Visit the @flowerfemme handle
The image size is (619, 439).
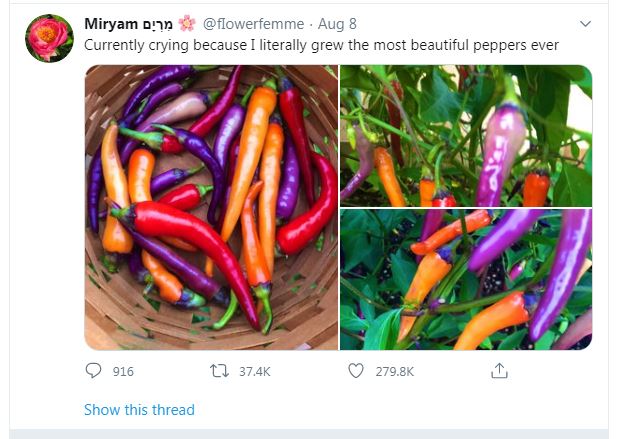250,23
